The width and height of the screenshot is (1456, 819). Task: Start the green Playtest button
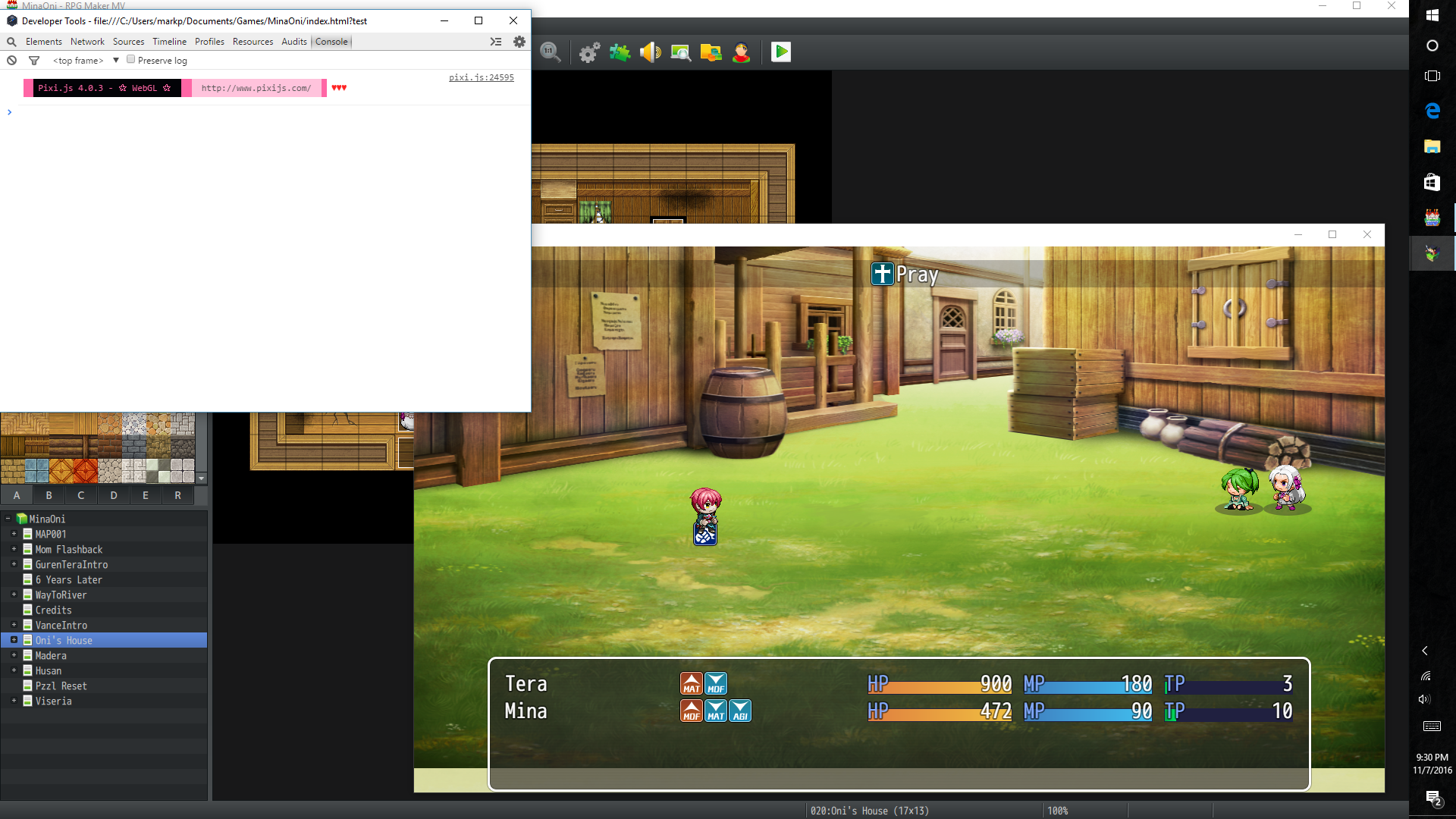(x=781, y=52)
